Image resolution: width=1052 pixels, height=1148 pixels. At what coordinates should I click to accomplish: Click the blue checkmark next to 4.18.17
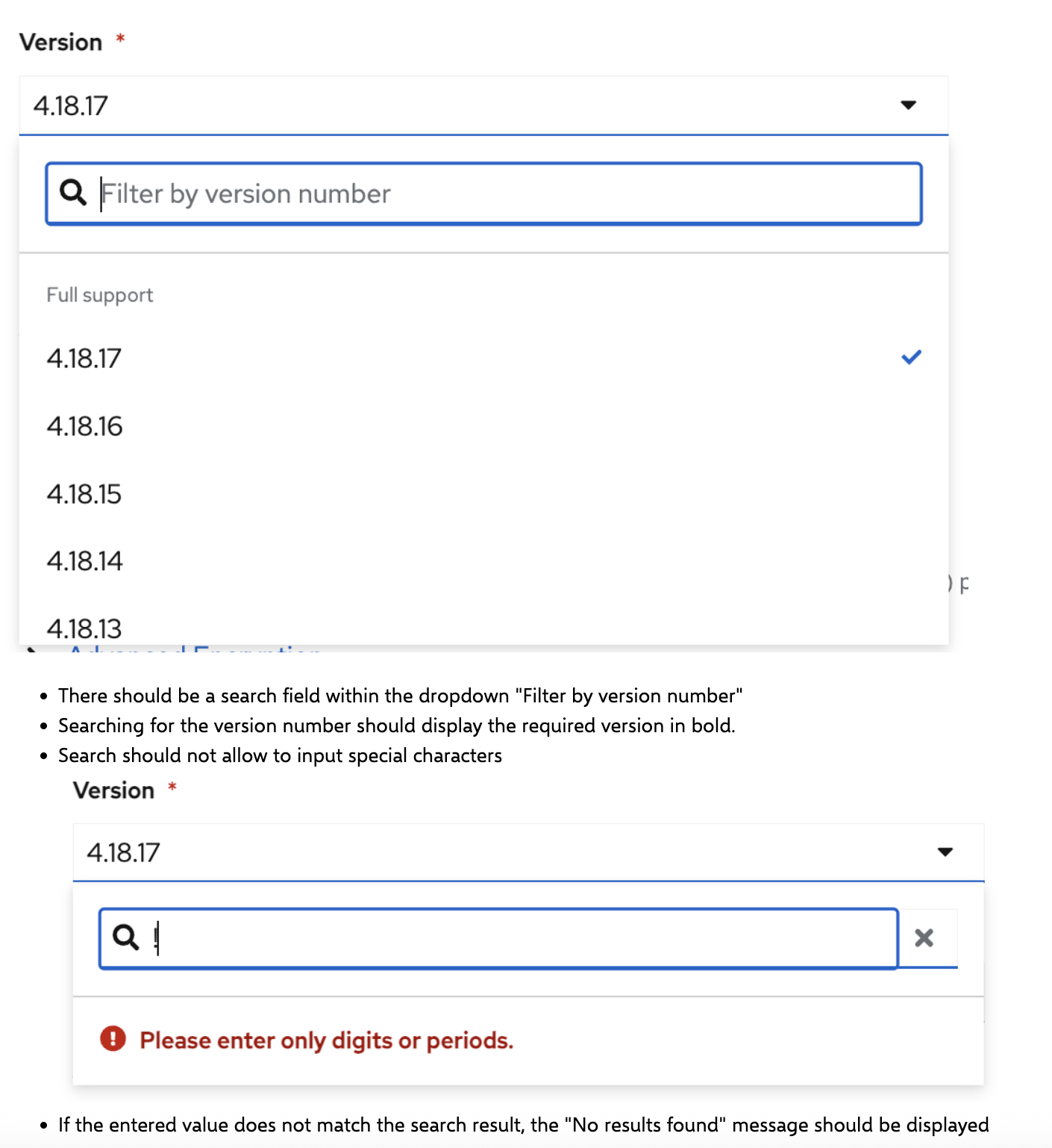point(911,358)
